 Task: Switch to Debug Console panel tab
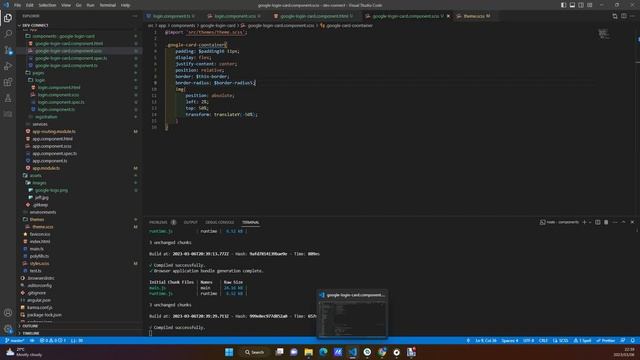pyautogui.click(x=220, y=222)
